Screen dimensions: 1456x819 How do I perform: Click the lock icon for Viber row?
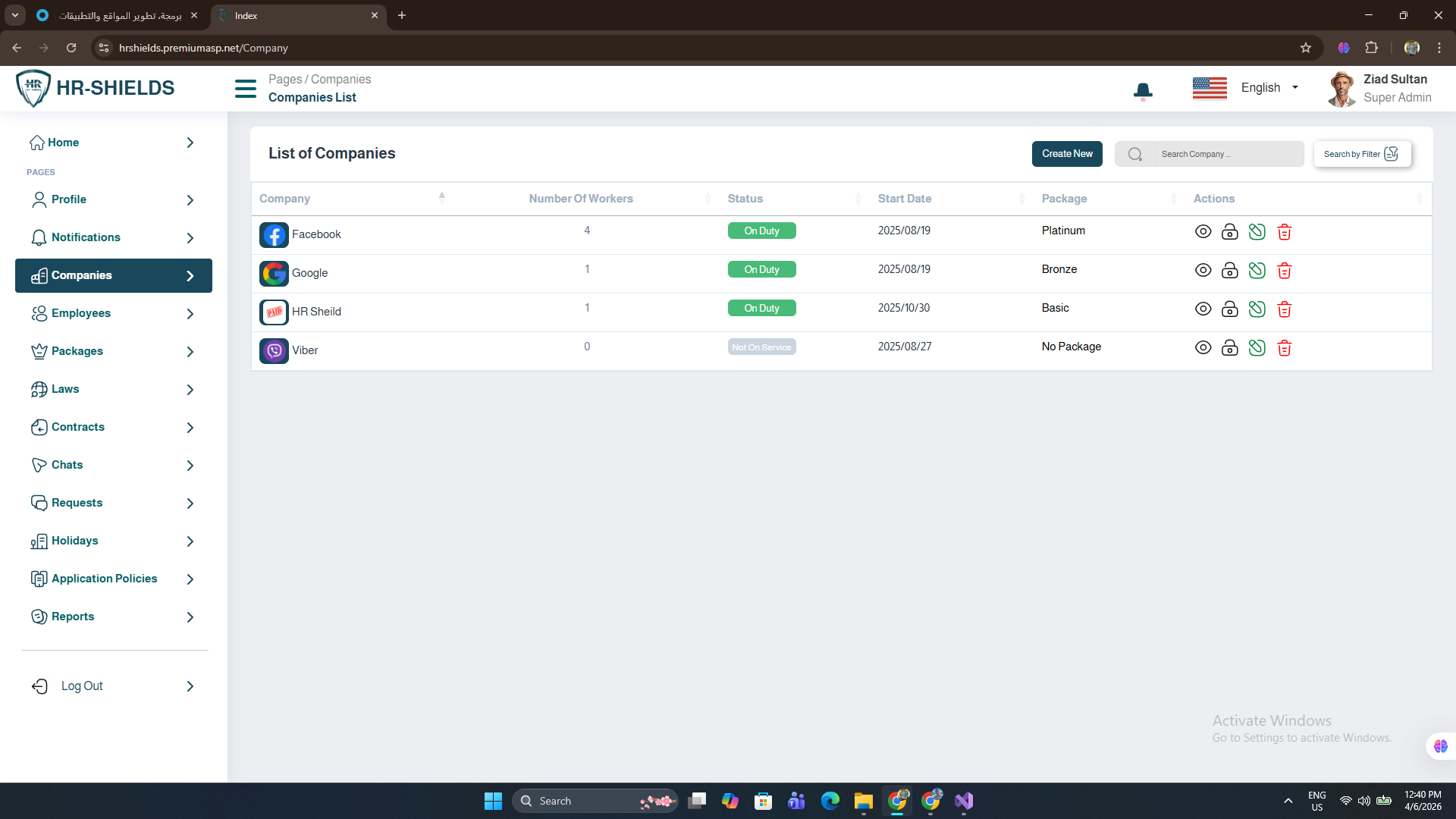[1229, 348]
